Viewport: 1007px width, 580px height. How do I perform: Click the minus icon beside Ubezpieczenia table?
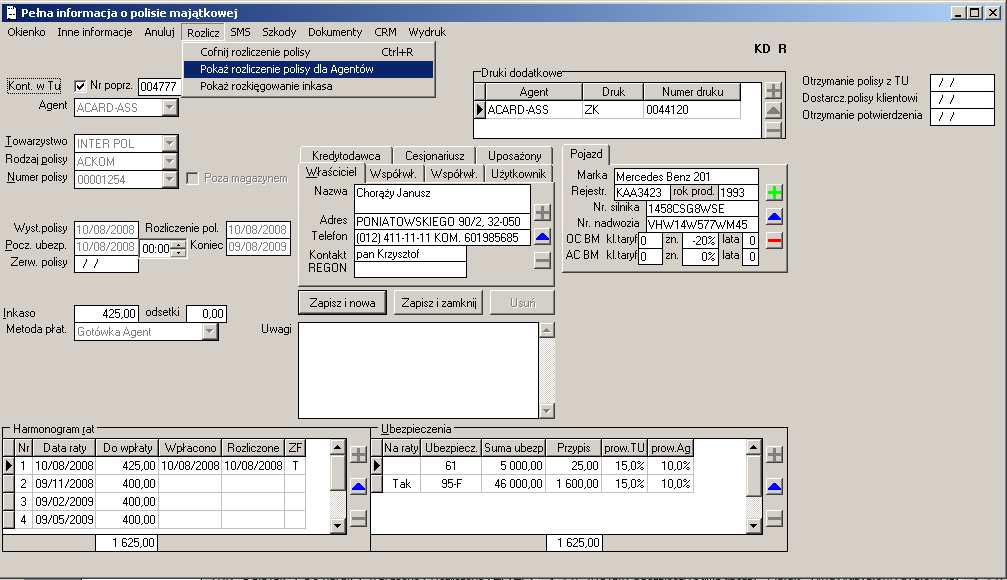[775, 518]
